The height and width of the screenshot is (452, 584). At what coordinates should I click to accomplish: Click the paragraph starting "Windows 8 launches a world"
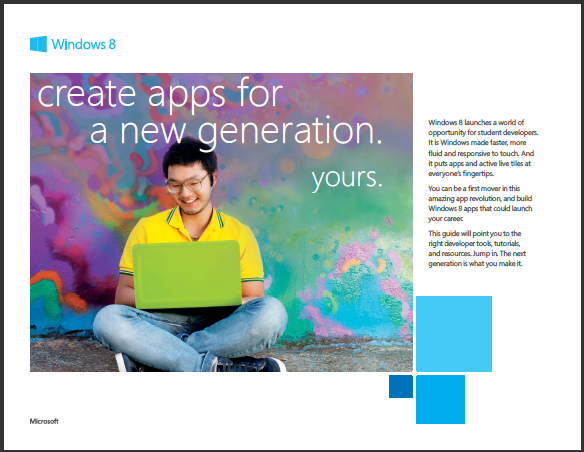tap(483, 148)
